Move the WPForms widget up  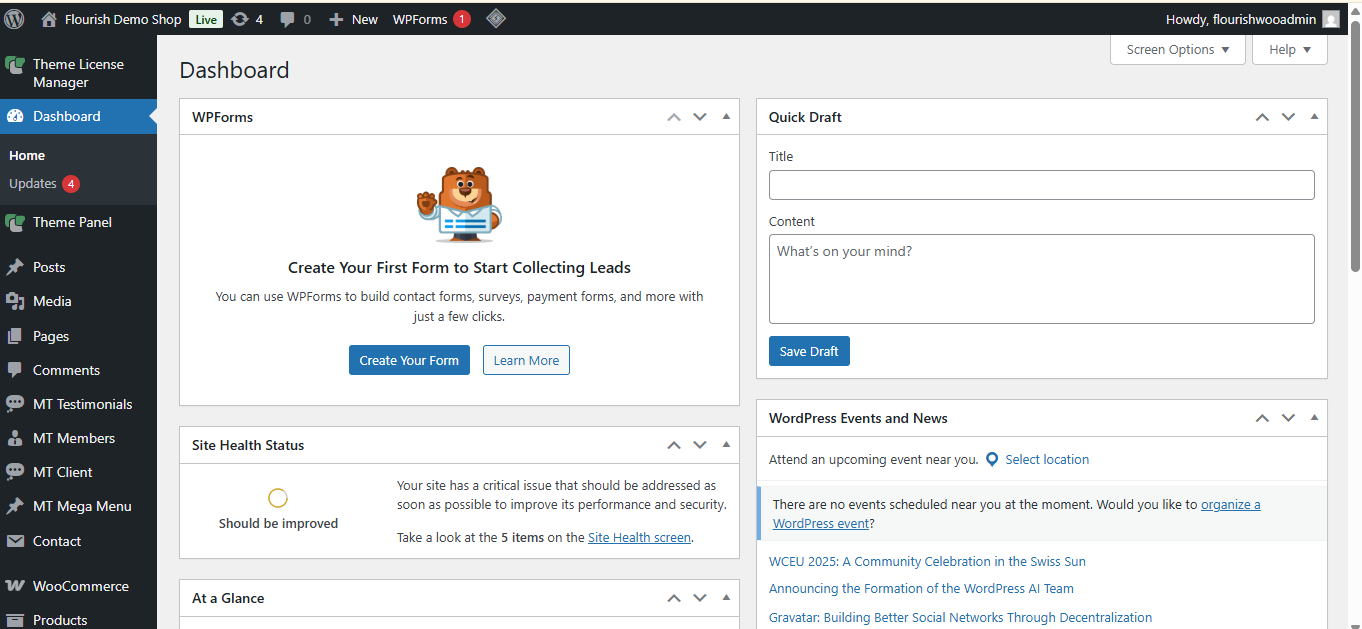coord(674,117)
